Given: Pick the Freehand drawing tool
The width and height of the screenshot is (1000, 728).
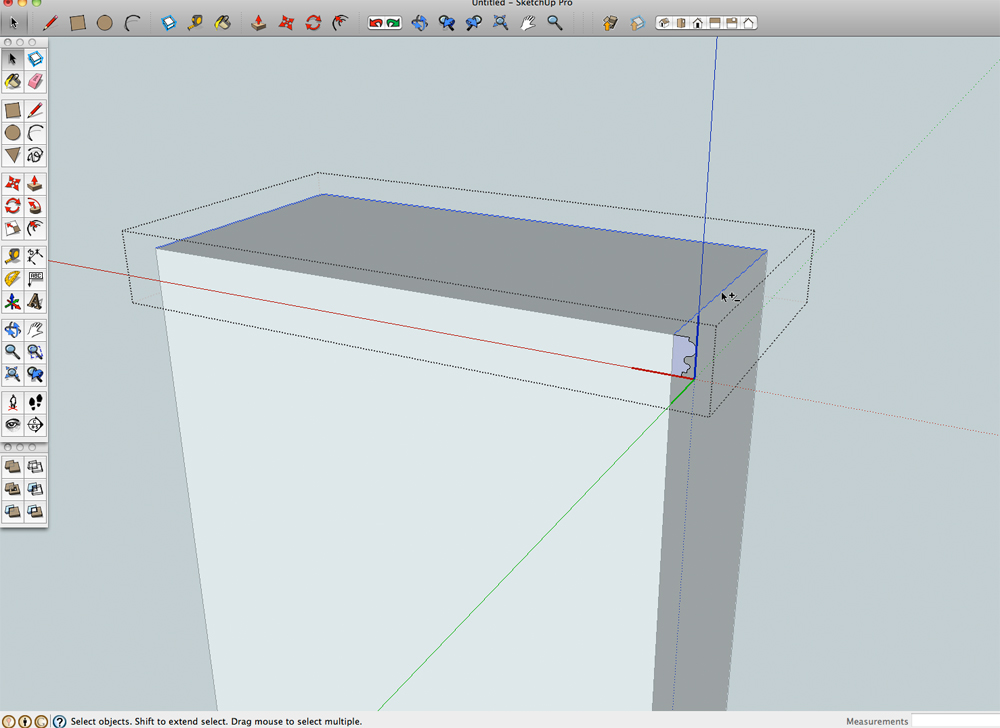Looking at the screenshot, I should click(35, 155).
